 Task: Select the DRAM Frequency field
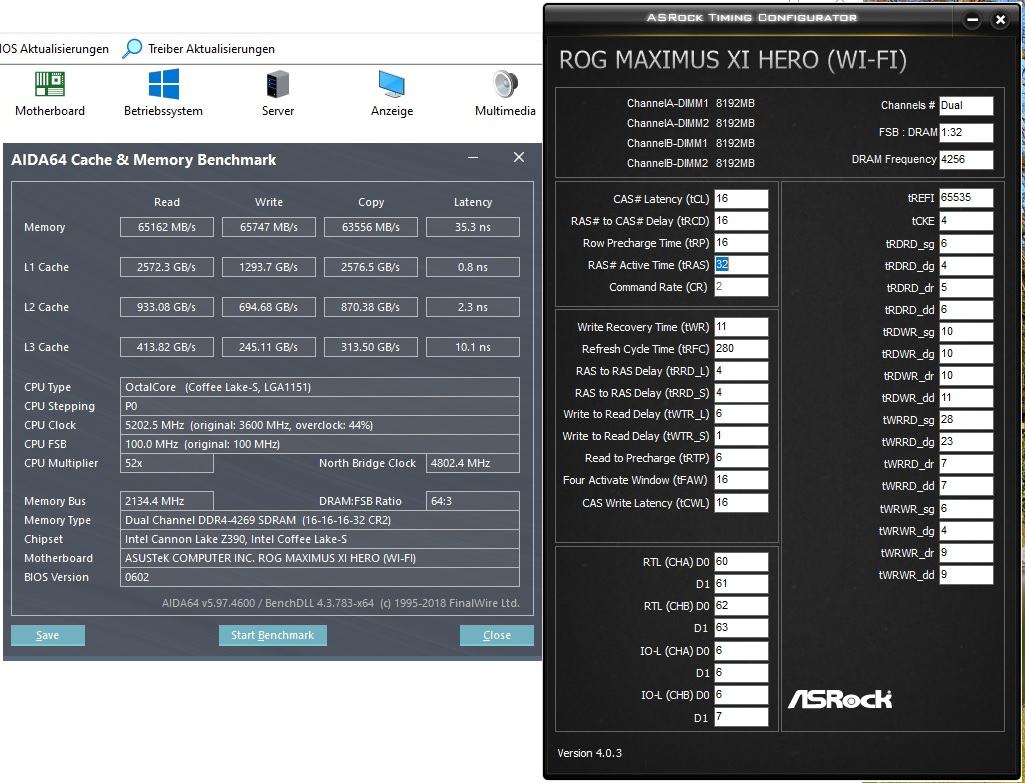click(966, 159)
